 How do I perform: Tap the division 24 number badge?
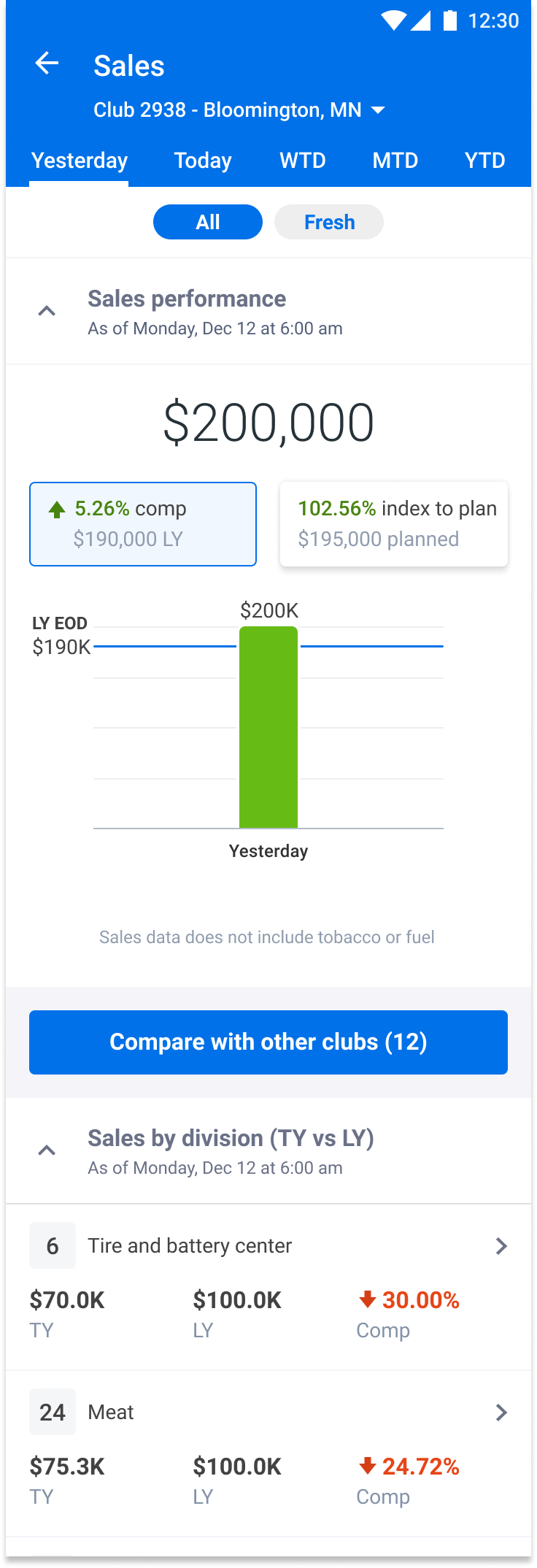(53, 1412)
